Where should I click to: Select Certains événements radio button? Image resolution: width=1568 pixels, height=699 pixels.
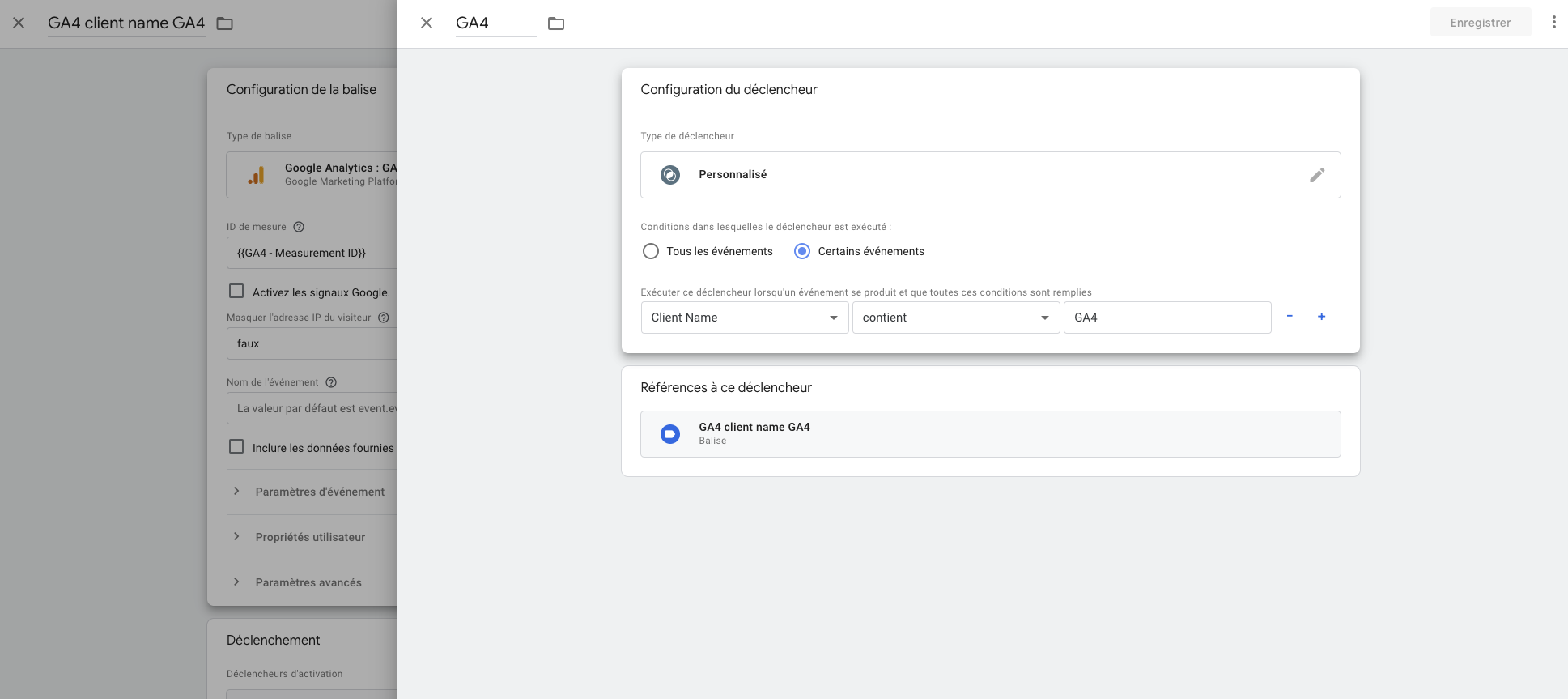[x=802, y=251]
